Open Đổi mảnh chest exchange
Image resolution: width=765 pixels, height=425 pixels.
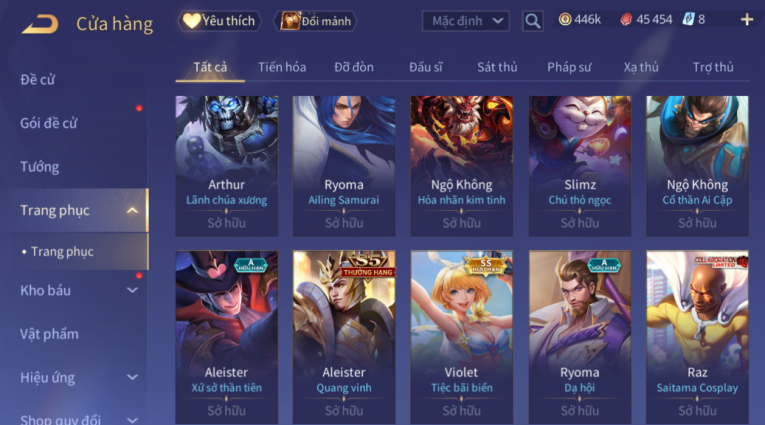point(316,21)
